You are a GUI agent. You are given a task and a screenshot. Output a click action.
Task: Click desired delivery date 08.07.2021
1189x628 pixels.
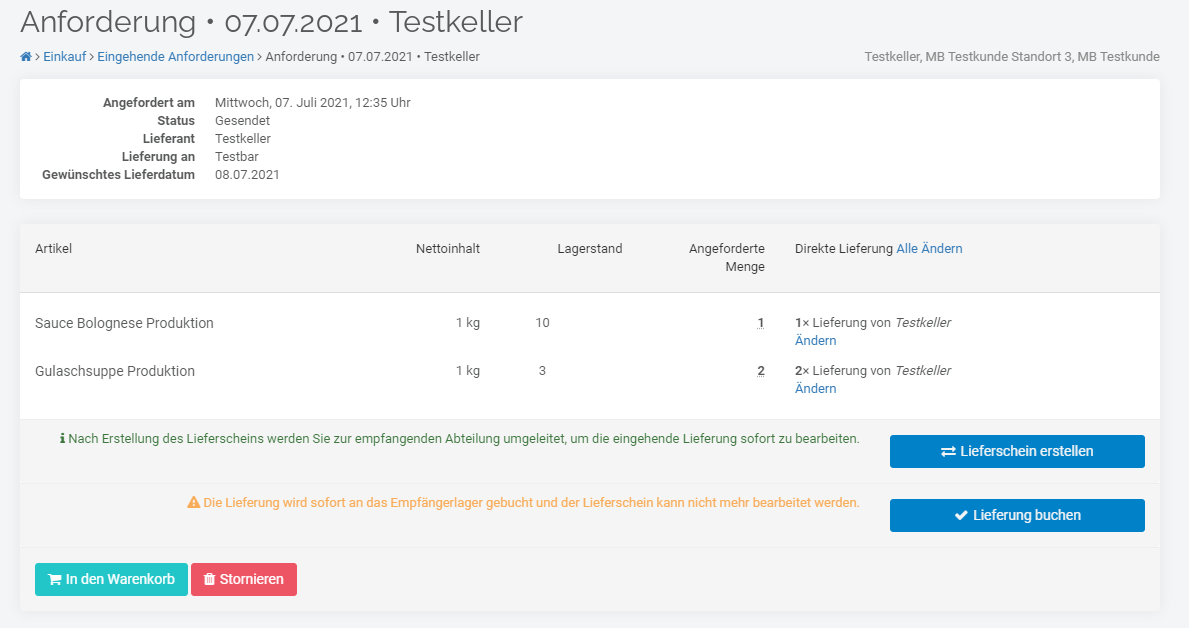point(247,174)
